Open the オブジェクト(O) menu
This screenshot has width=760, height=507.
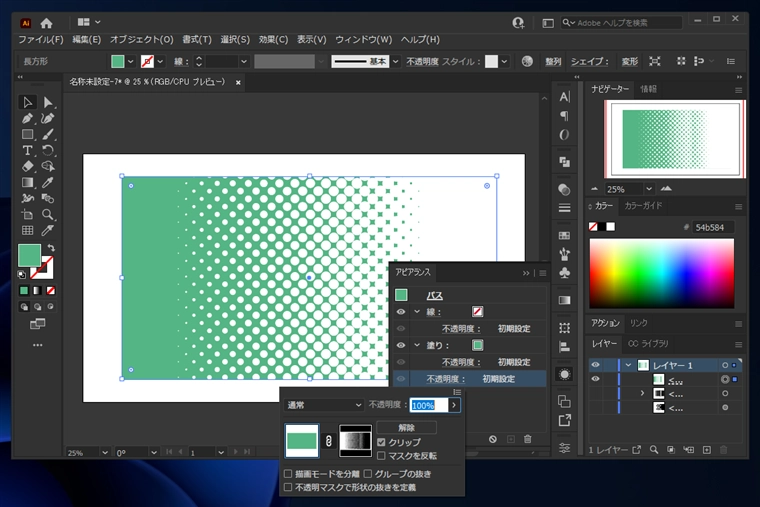[x=142, y=40]
